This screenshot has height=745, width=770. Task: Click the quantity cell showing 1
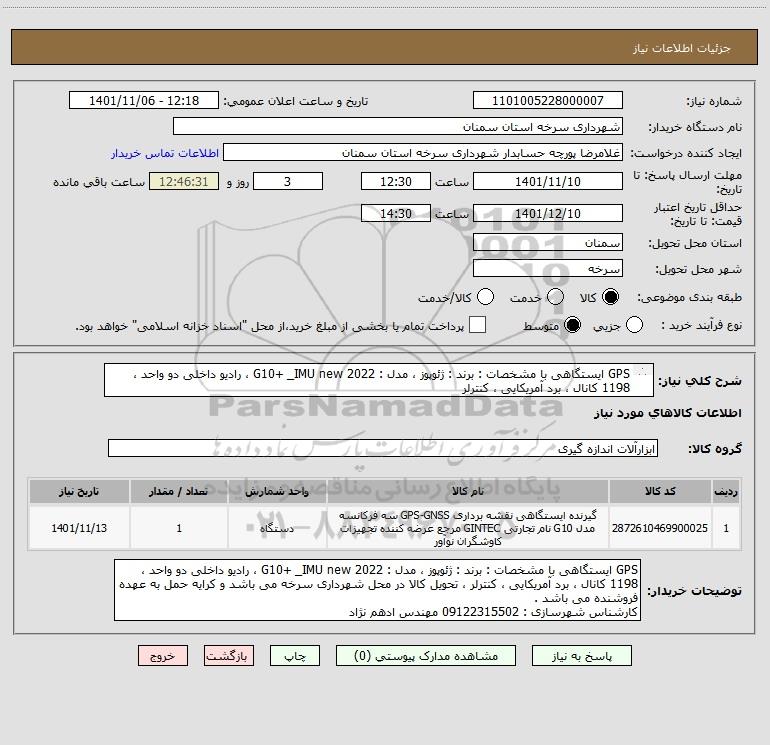point(179,528)
